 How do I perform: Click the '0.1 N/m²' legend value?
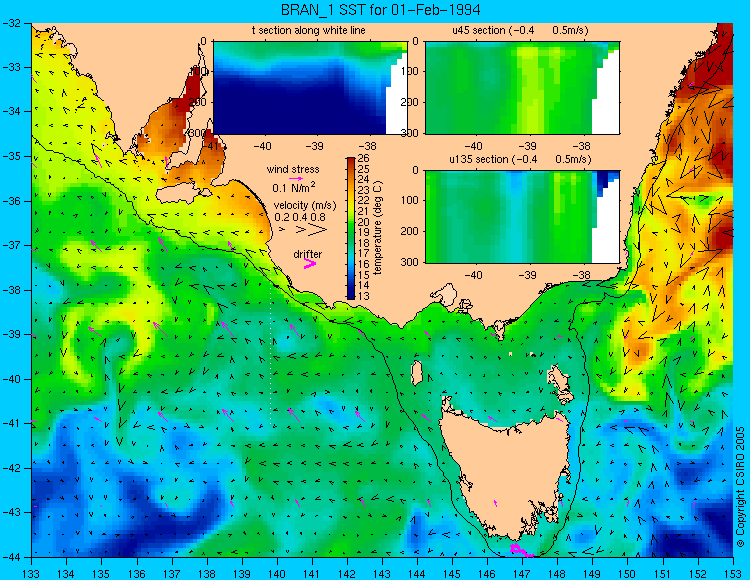(294, 187)
